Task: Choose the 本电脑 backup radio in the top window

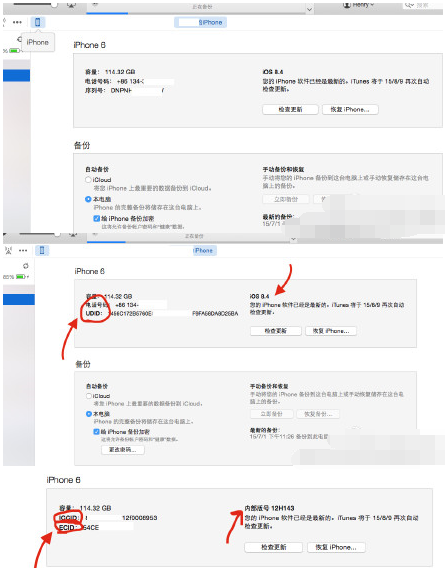Action: (88, 199)
